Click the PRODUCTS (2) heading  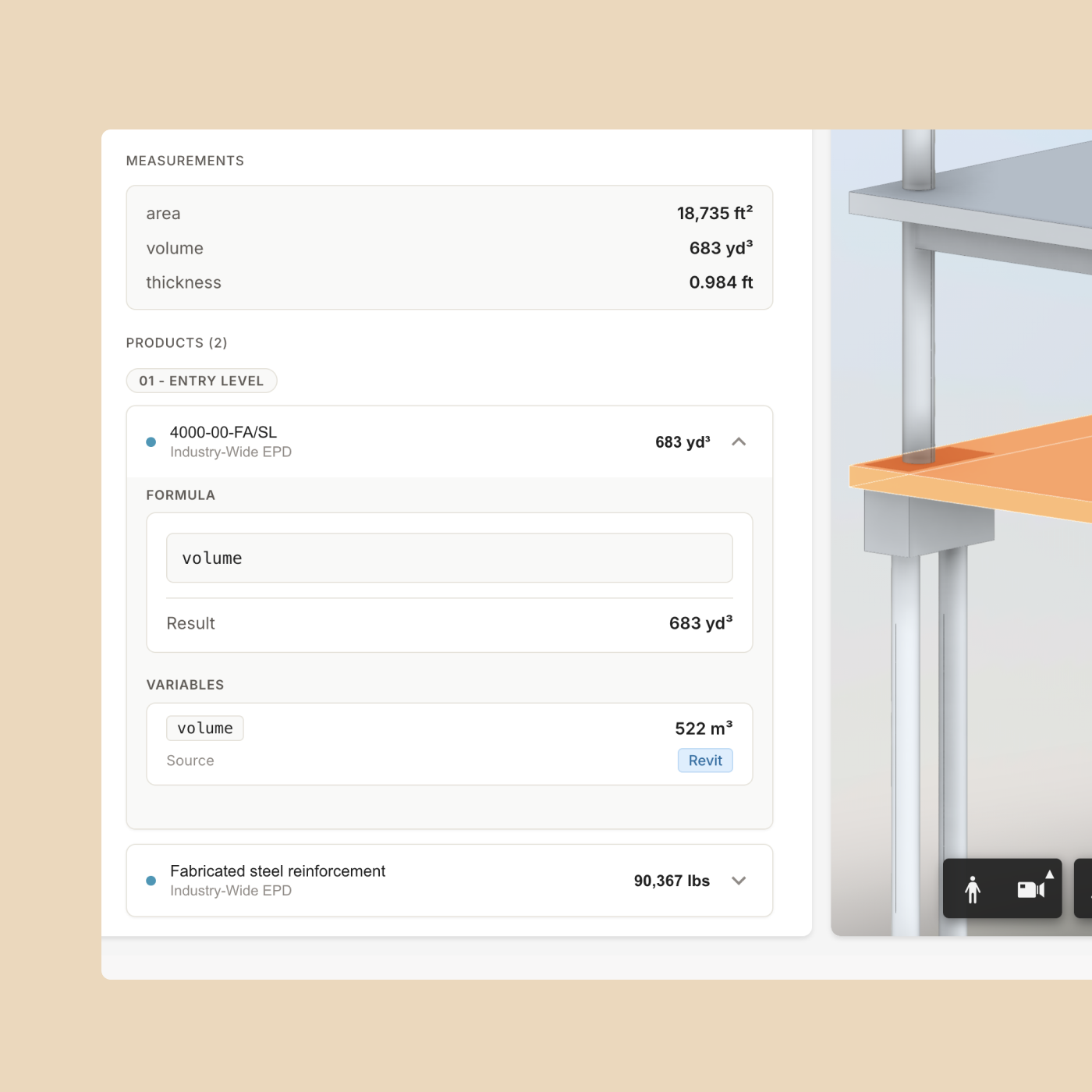click(x=176, y=342)
